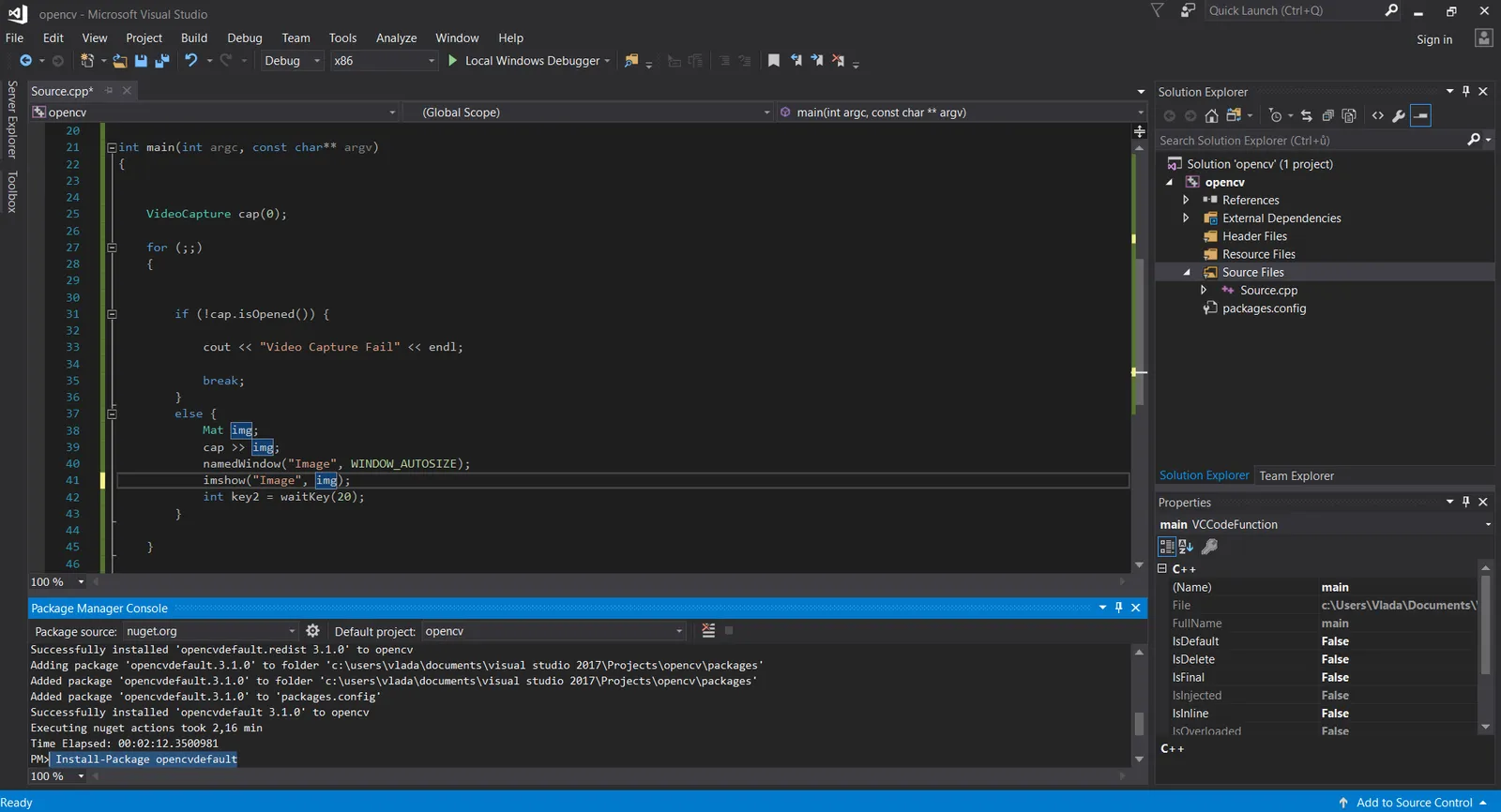Screen dimensions: 1501x812
Task: Switch the Properties list to Alphabetical view
Action: point(1186,546)
